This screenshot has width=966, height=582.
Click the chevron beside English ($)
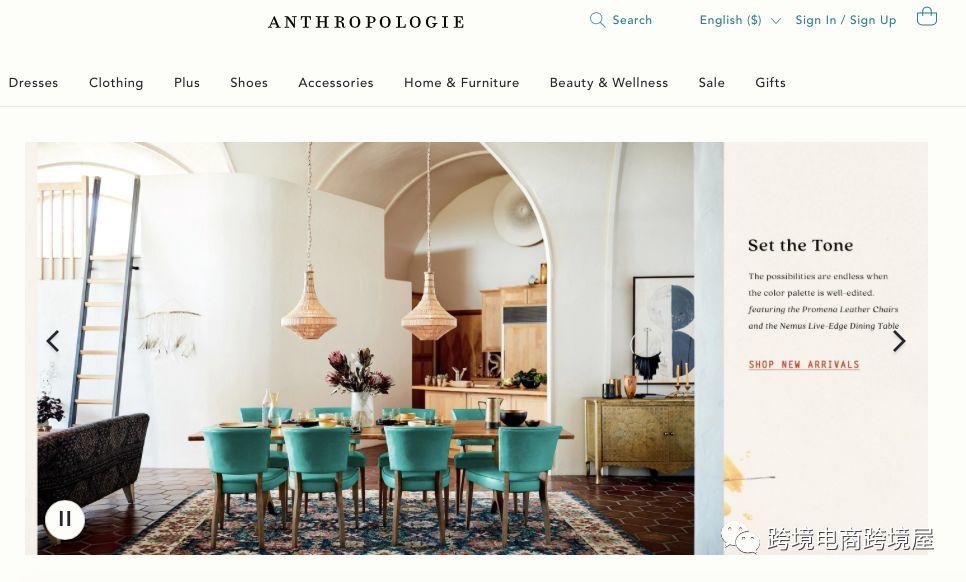click(x=776, y=21)
